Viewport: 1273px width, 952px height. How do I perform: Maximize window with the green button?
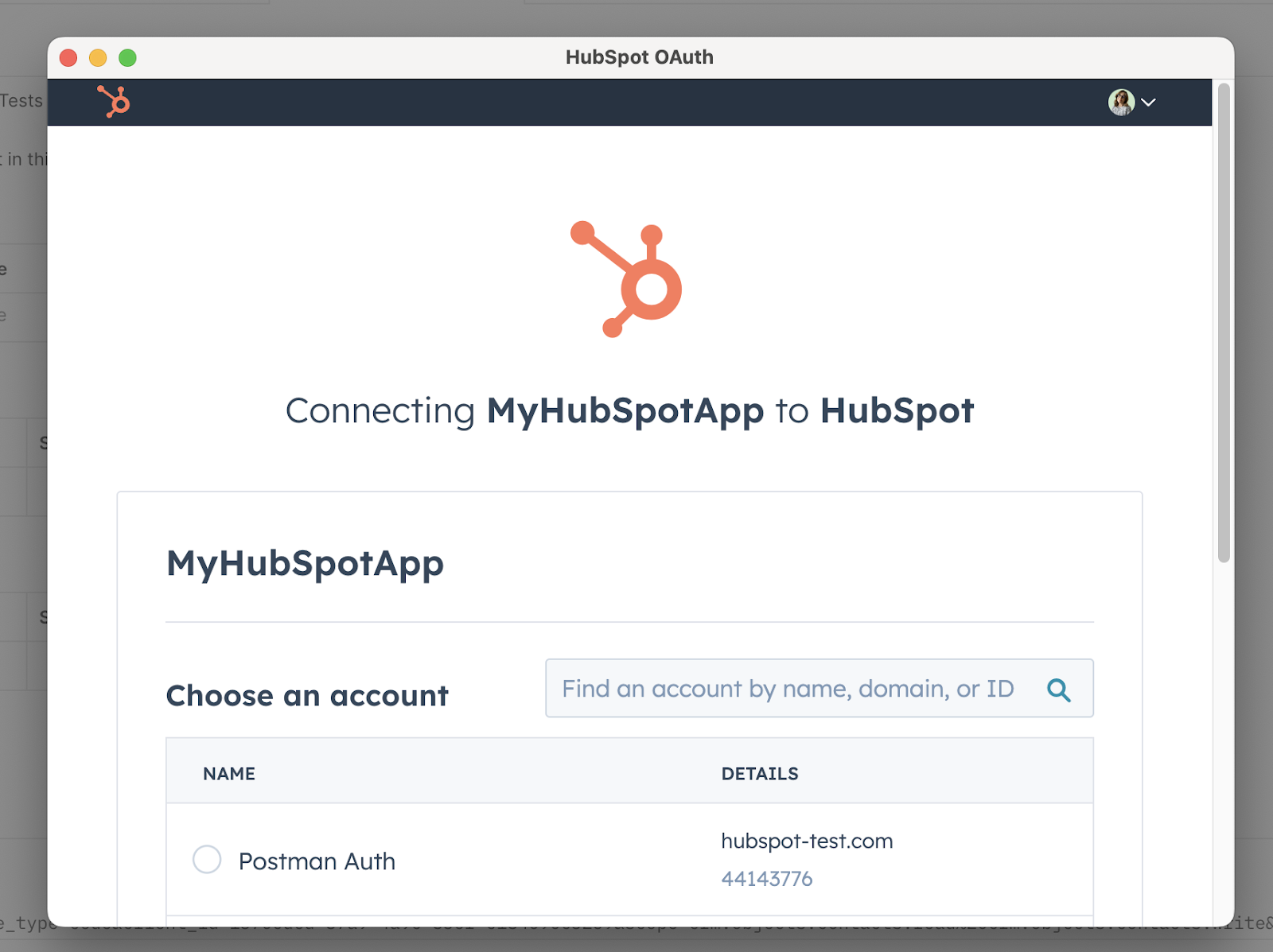[x=127, y=58]
